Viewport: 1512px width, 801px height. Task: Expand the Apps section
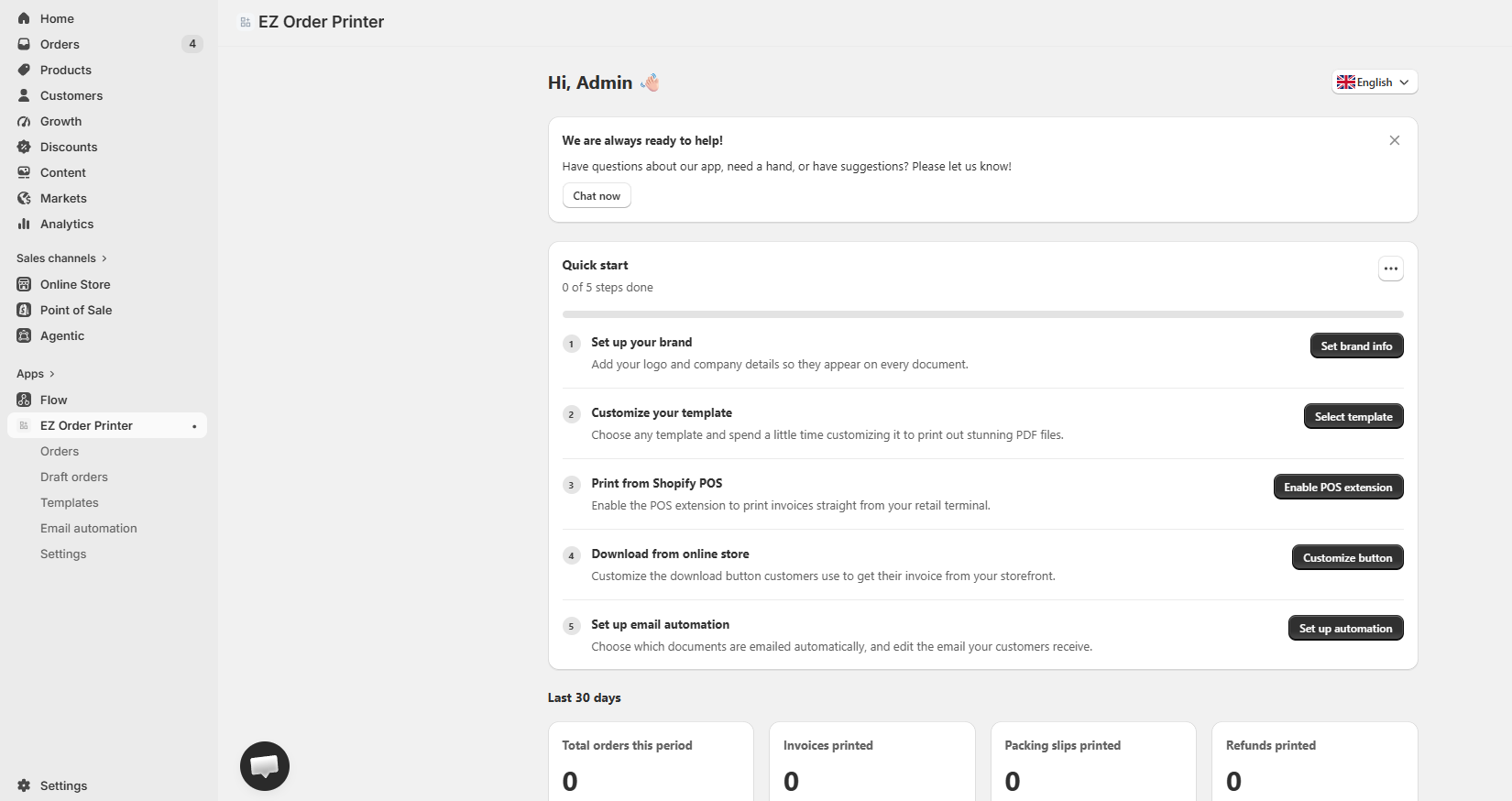[36, 374]
